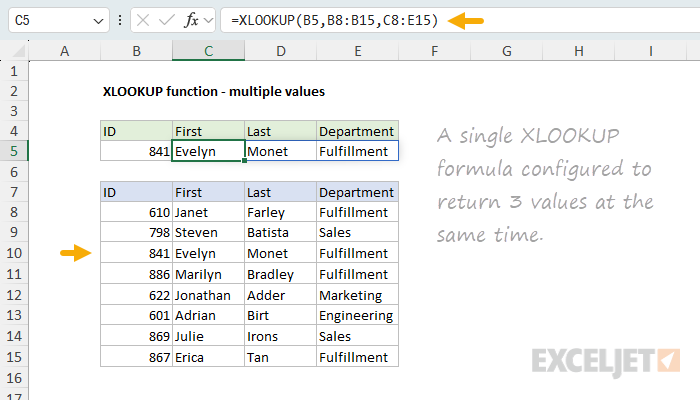This screenshot has height=400, width=700.
Task: Select row 15 header
Action: pos(14,357)
